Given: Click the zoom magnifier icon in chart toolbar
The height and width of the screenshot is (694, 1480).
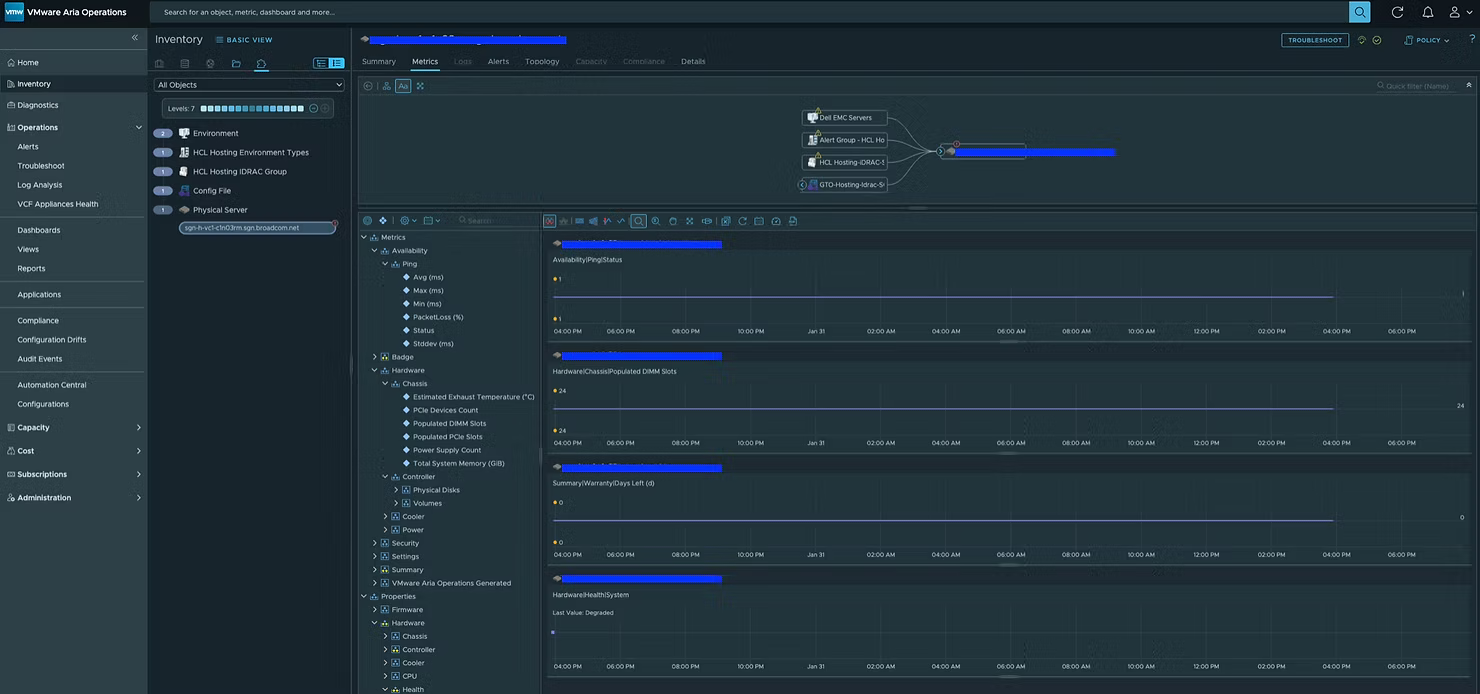Looking at the screenshot, I should pos(638,221).
